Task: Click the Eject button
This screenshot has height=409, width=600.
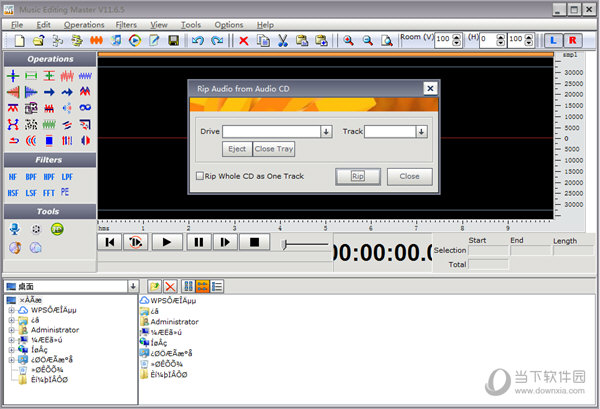Action: coord(237,149)
